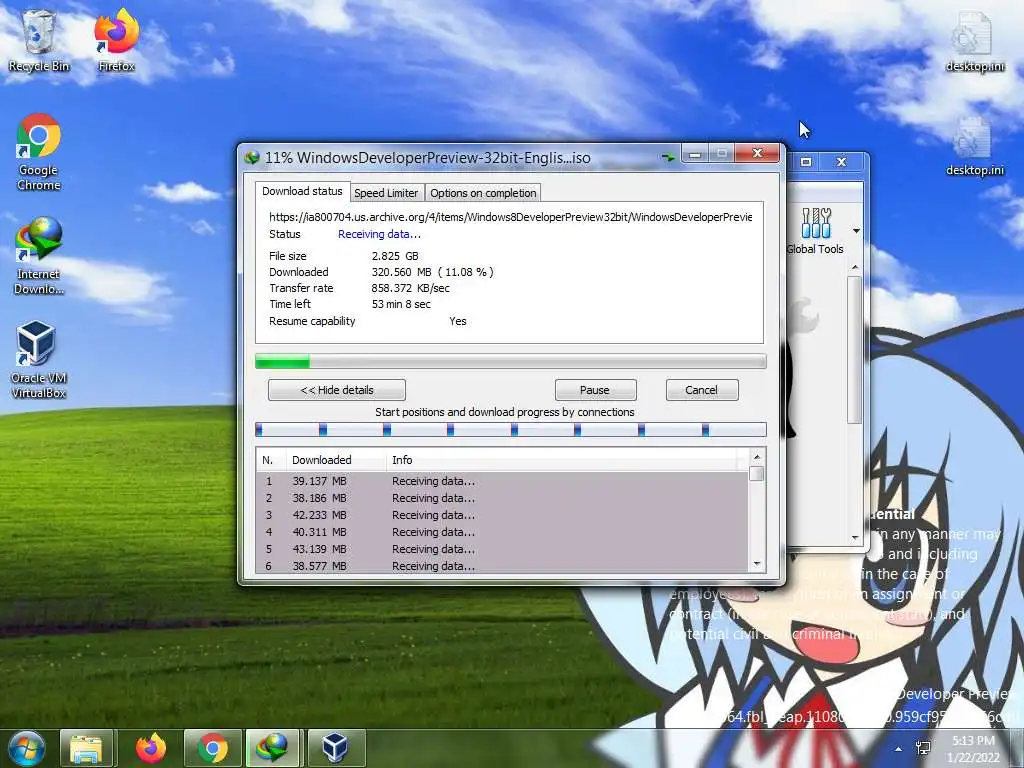Click the connections list scroll up arrow
The width and height of the screenshot is (1024, 768).
point(757,457)
